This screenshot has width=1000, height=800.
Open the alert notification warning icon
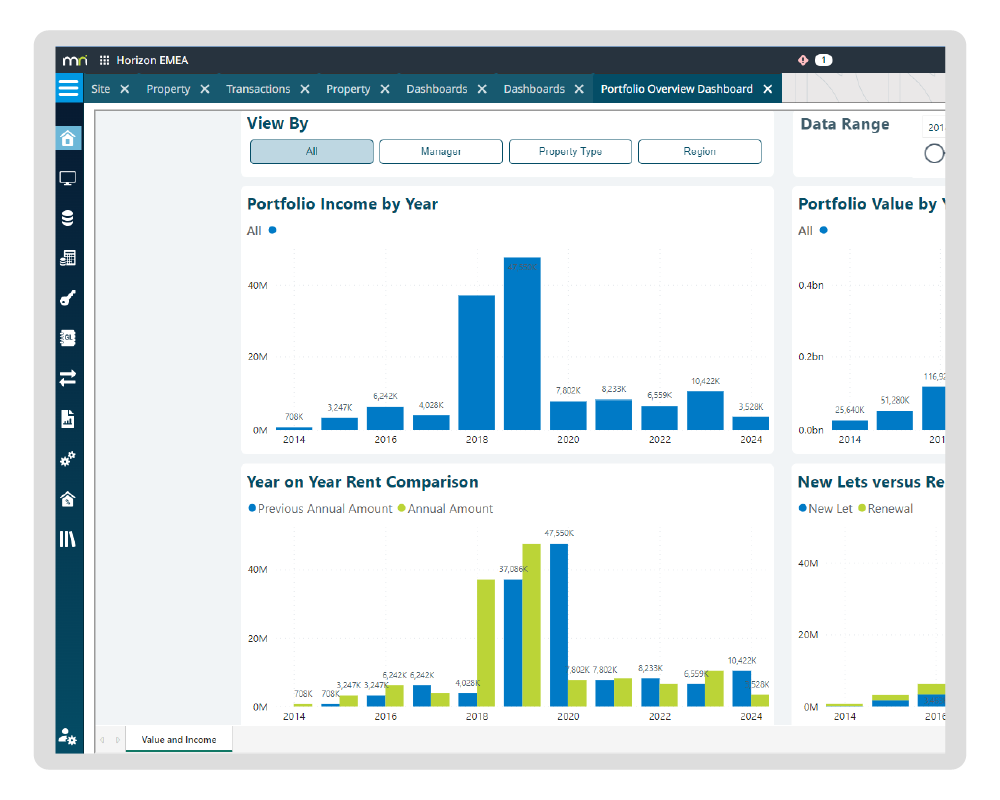pos(803,60)
